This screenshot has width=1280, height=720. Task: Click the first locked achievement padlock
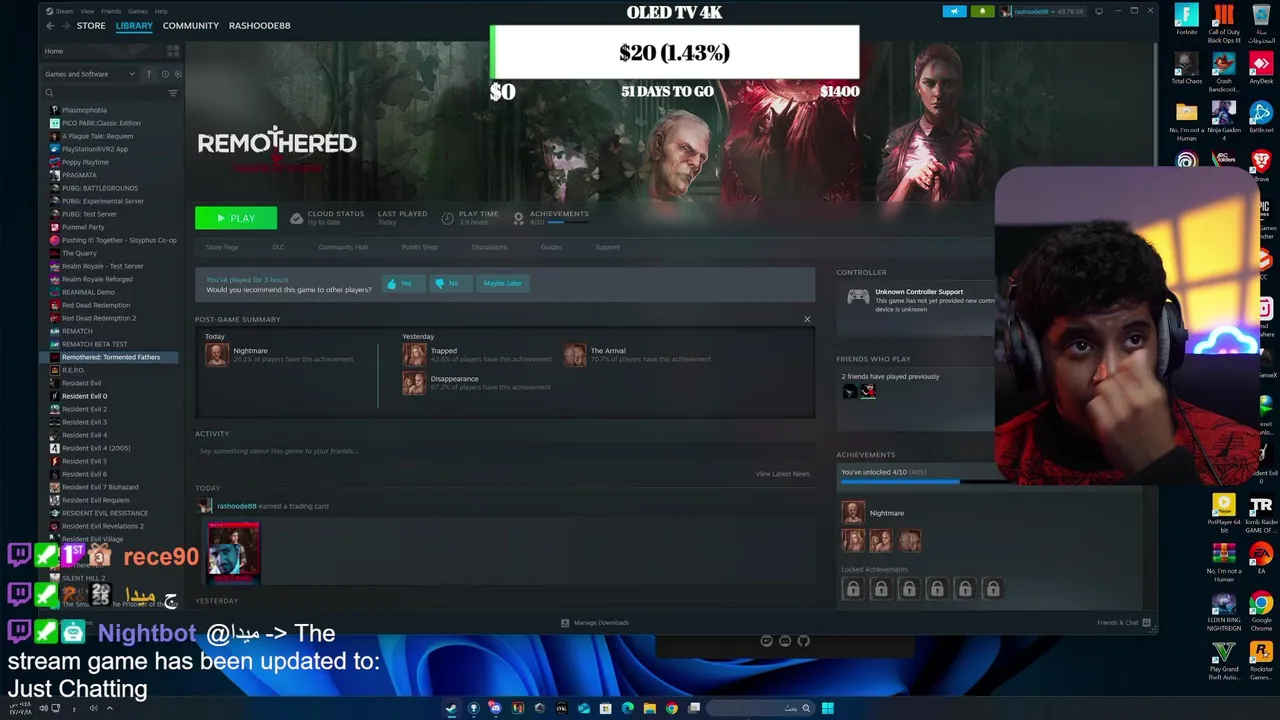click(x=853, y=589)
